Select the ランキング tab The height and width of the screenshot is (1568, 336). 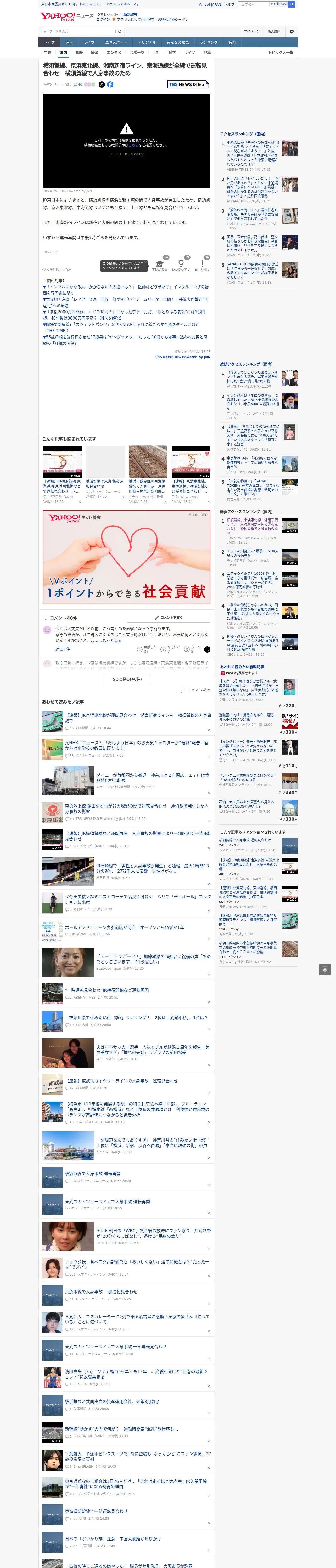209,43
